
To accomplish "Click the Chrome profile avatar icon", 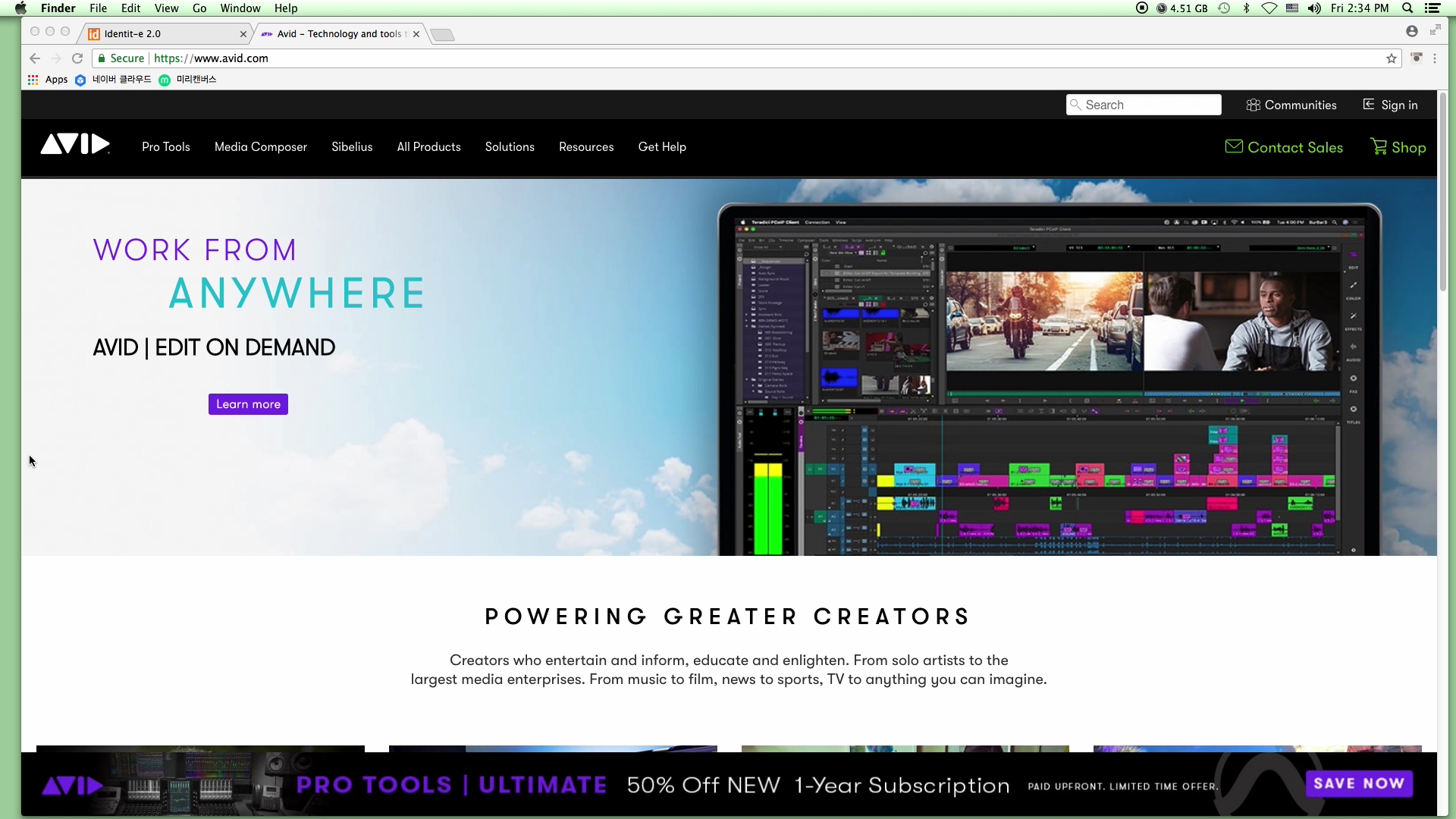I will 1411,31.
